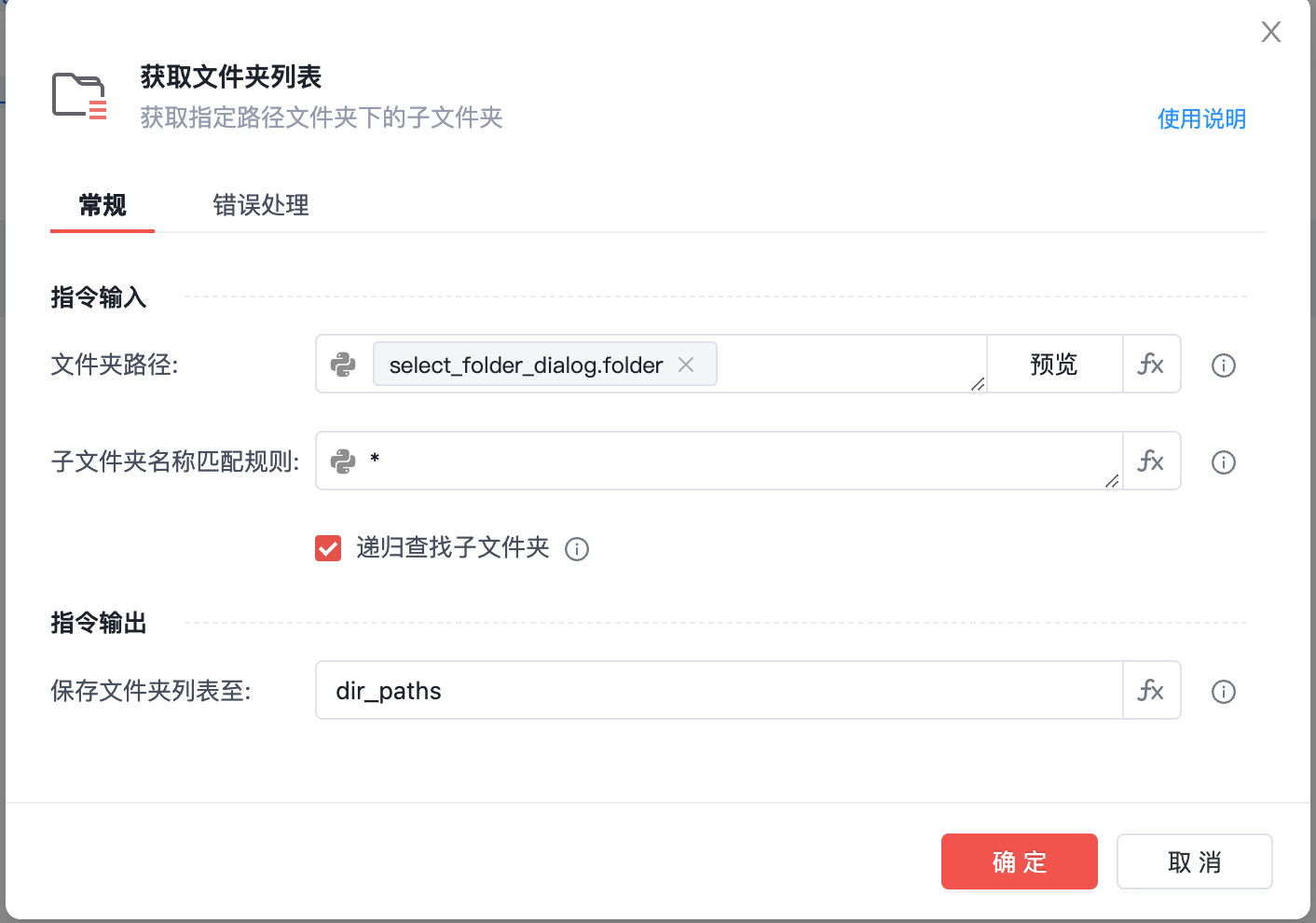
Task: Open the 使用说明 link
Action: pos(1201,119)
